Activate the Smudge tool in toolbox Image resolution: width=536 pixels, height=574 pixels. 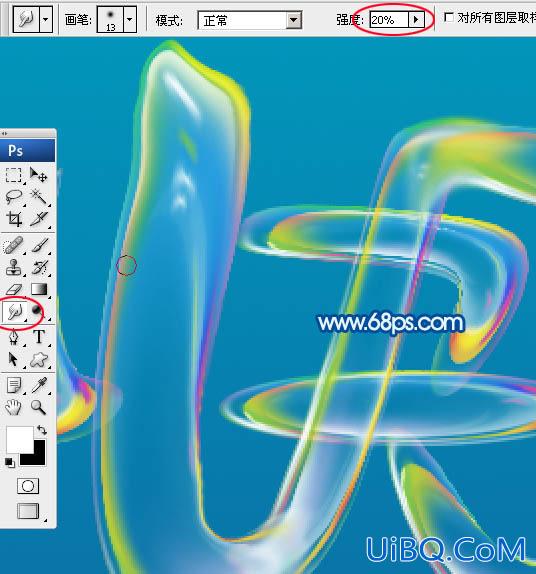tap(14, 312)
